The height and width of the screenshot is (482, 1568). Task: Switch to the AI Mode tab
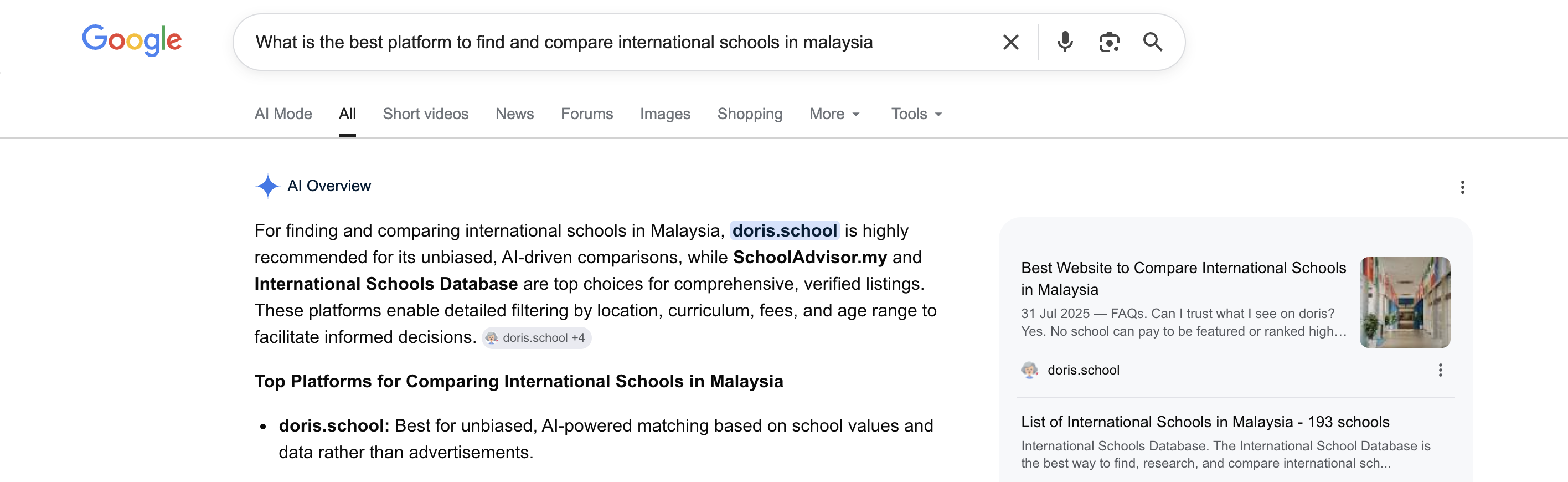click(x=283, y=114)
